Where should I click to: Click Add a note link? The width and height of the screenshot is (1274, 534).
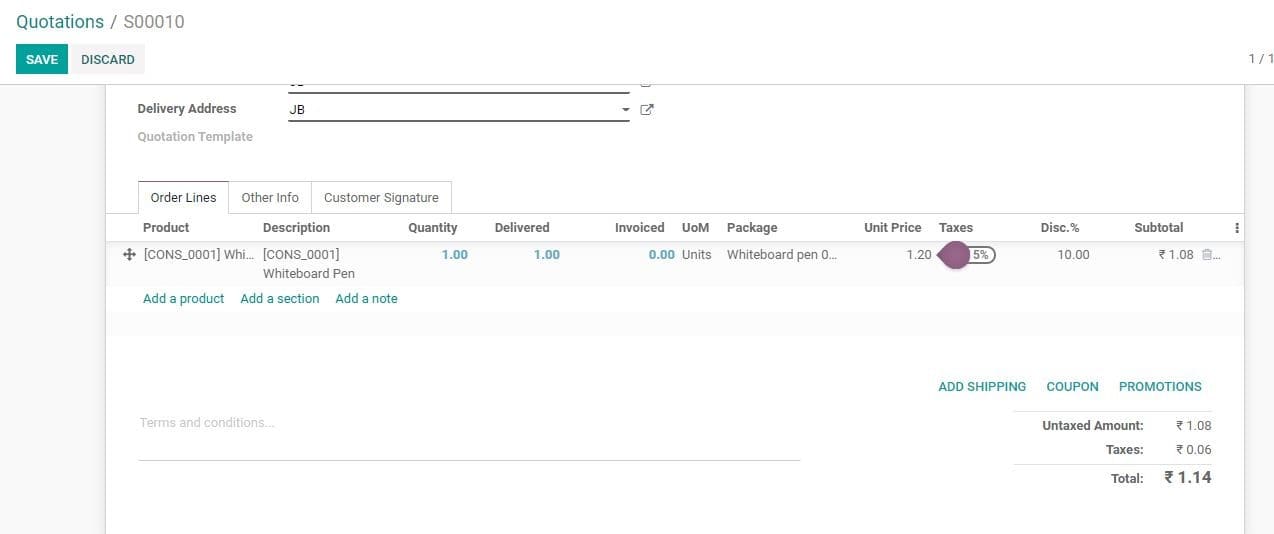click(x=366, y=299)
